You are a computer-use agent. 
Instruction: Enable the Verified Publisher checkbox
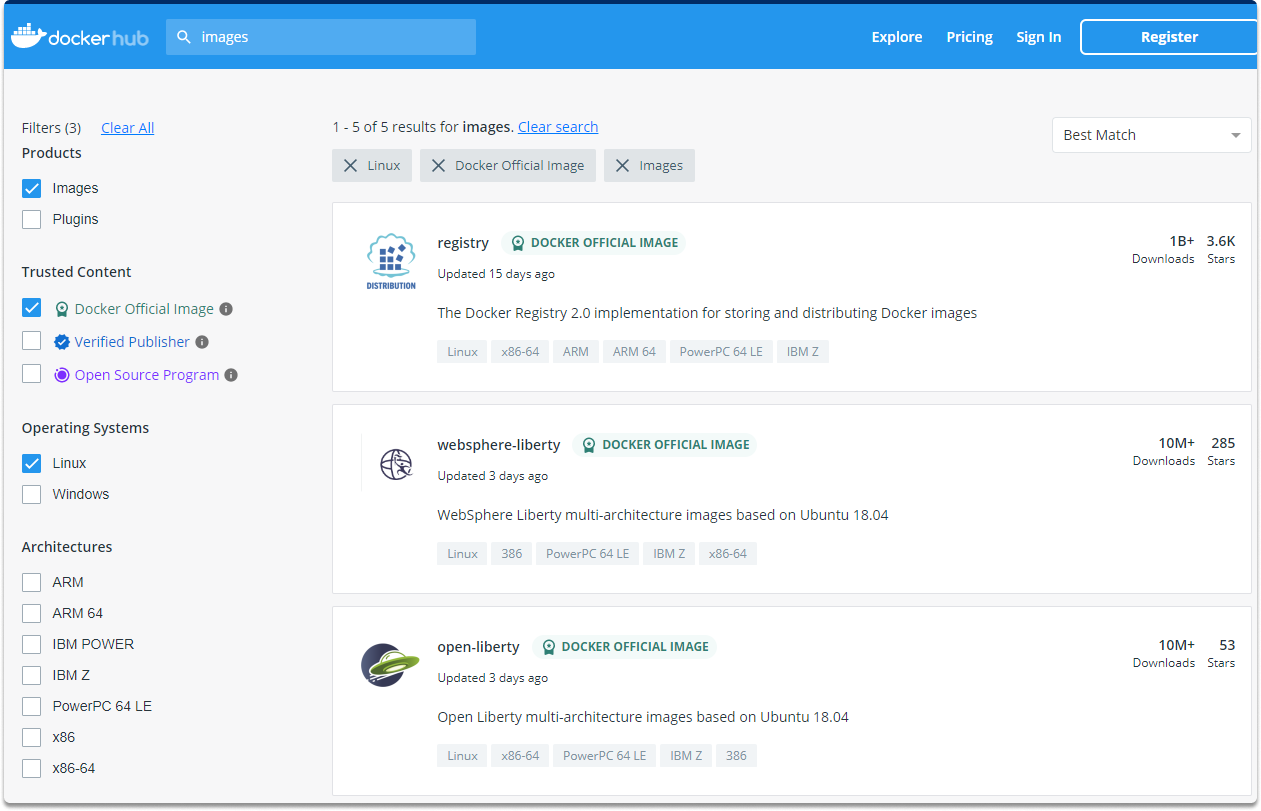click(x=32, y=341)
